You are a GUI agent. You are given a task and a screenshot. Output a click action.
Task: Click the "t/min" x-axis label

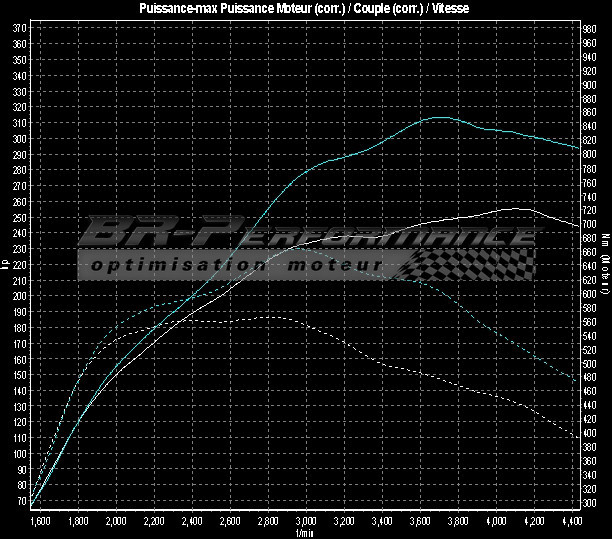click(x=305, y=533)
